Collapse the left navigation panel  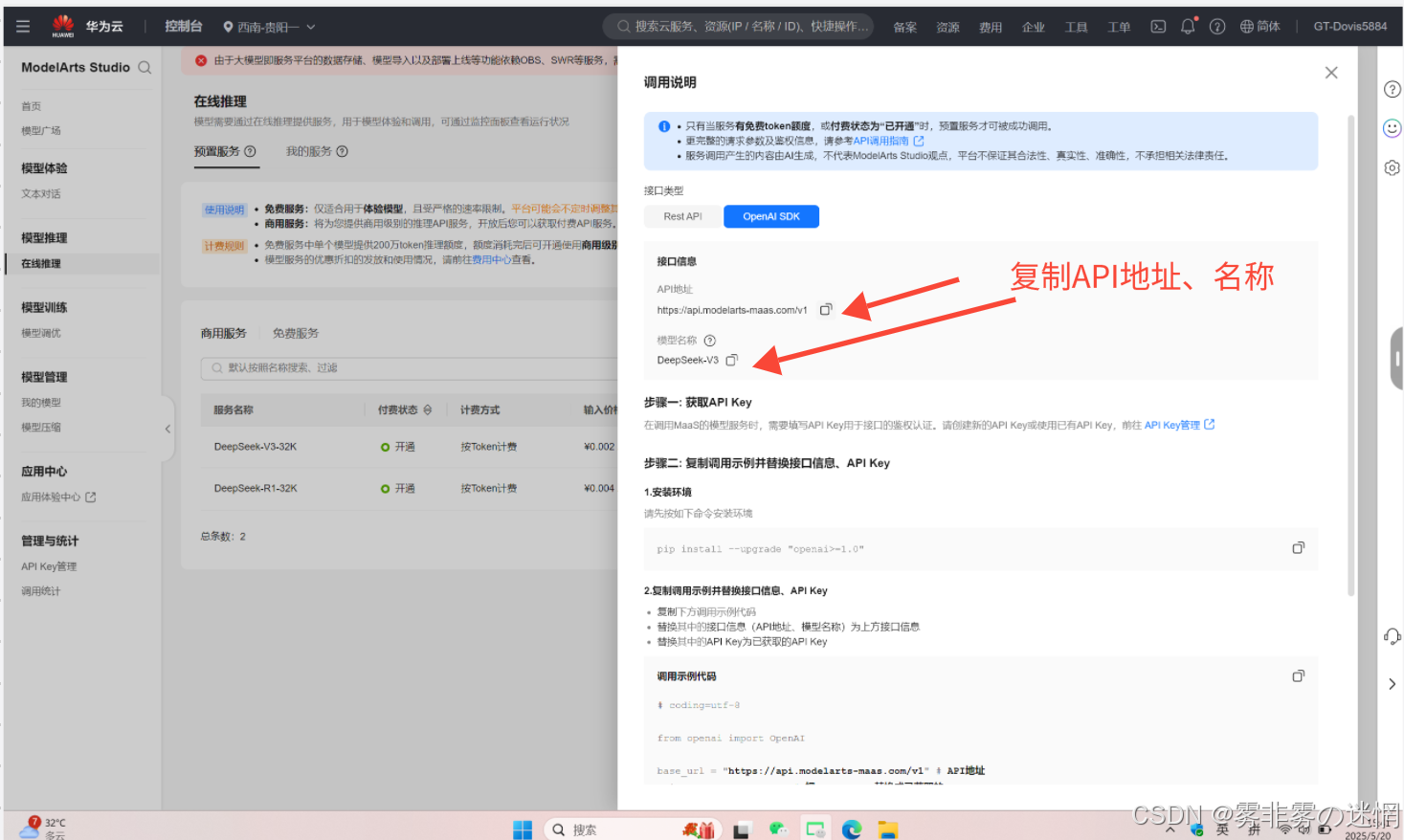click(x=167, y=430)
